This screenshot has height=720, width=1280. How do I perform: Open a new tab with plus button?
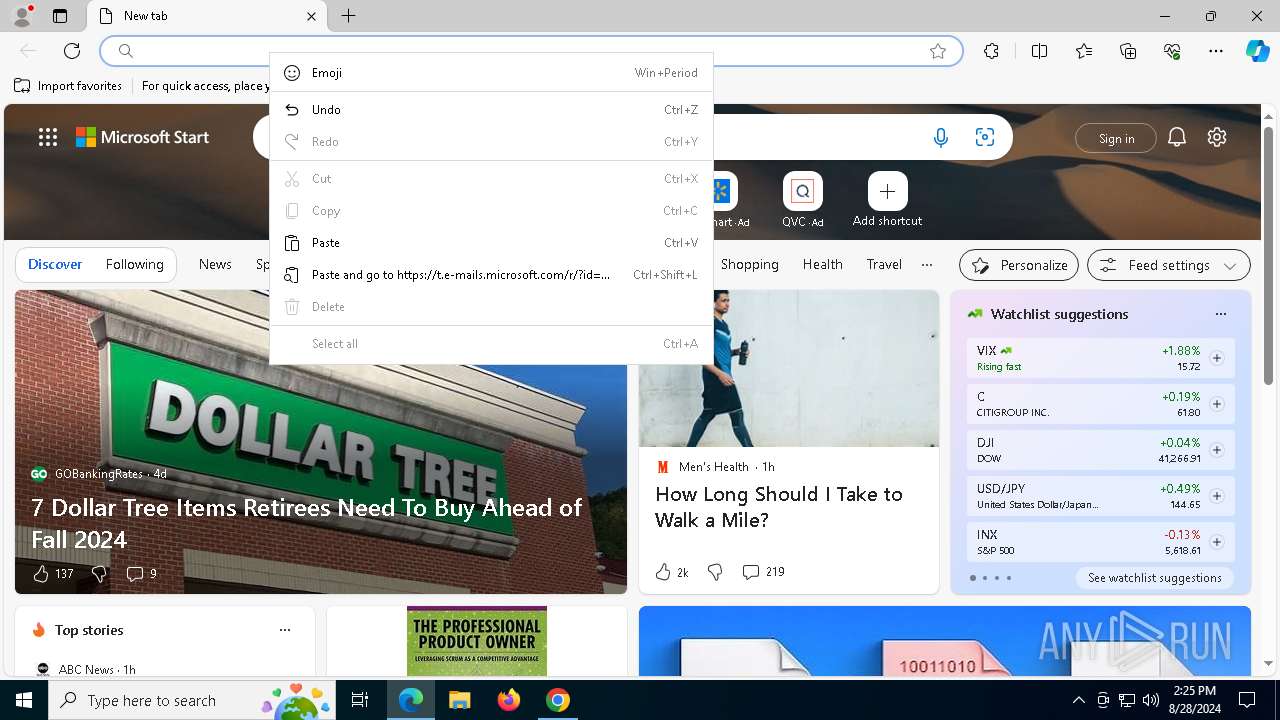[x=348, y=16]
